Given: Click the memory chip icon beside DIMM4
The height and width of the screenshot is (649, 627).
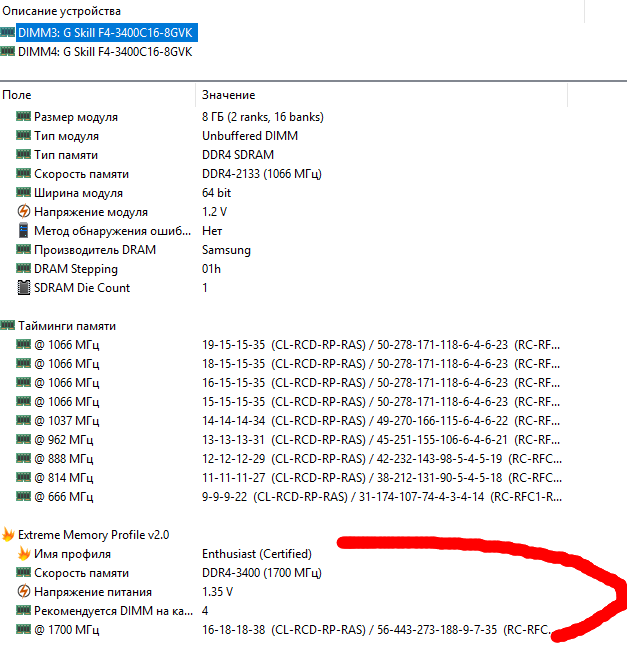Looking at the screenshot, I should 8,51.
